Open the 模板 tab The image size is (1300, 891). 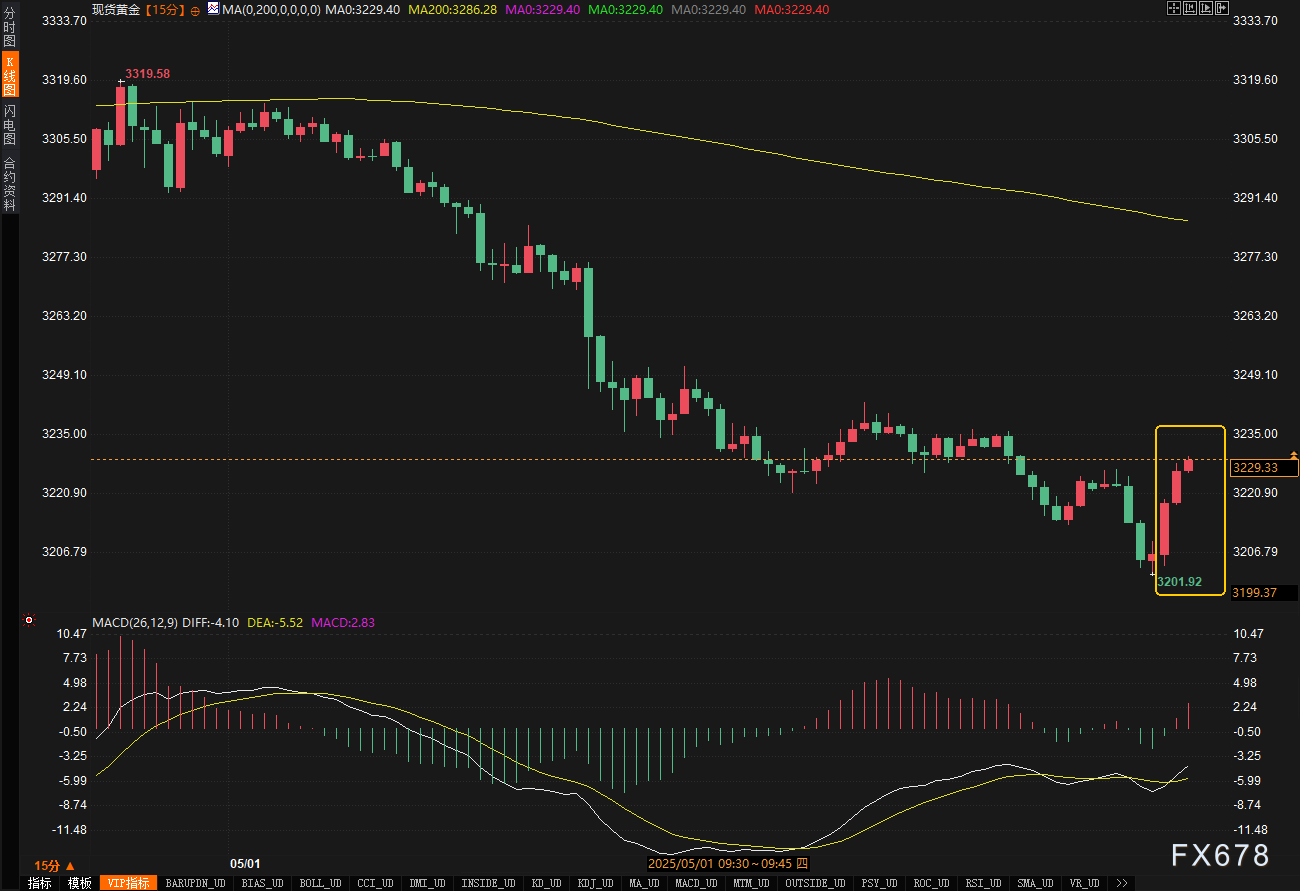coord(80,883)
